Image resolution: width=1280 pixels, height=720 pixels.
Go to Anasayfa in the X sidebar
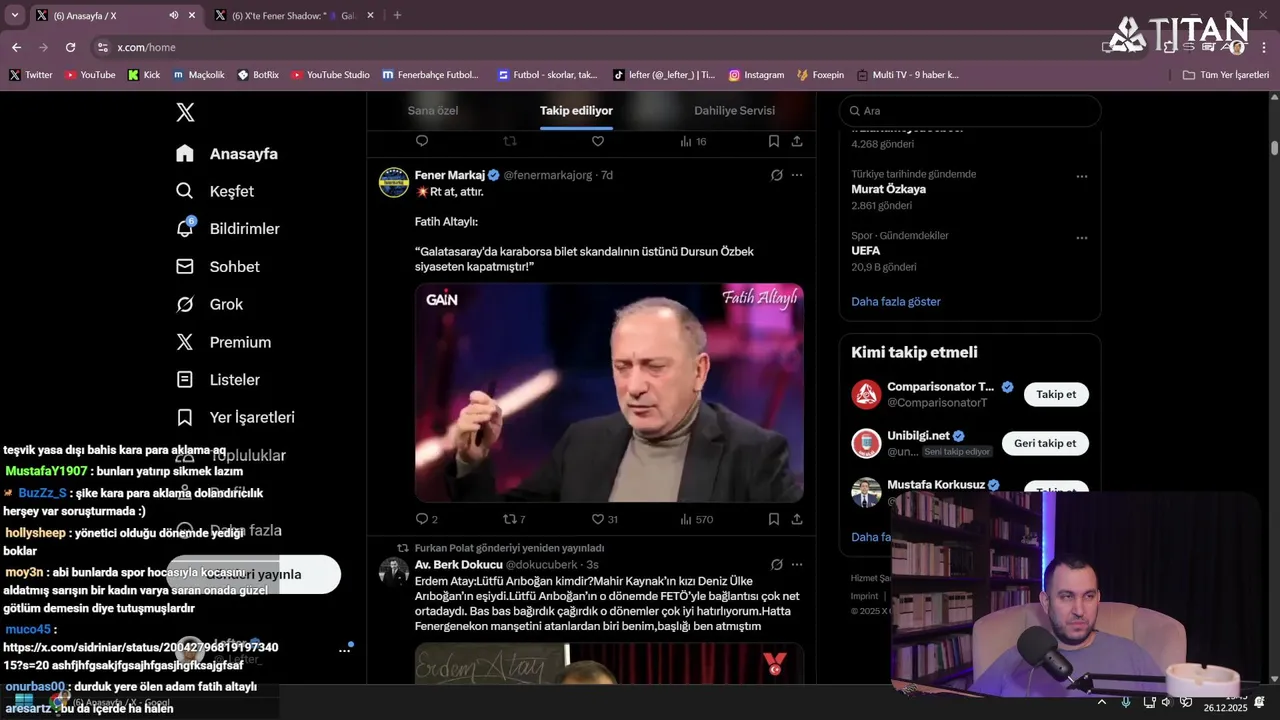(227, 154)
